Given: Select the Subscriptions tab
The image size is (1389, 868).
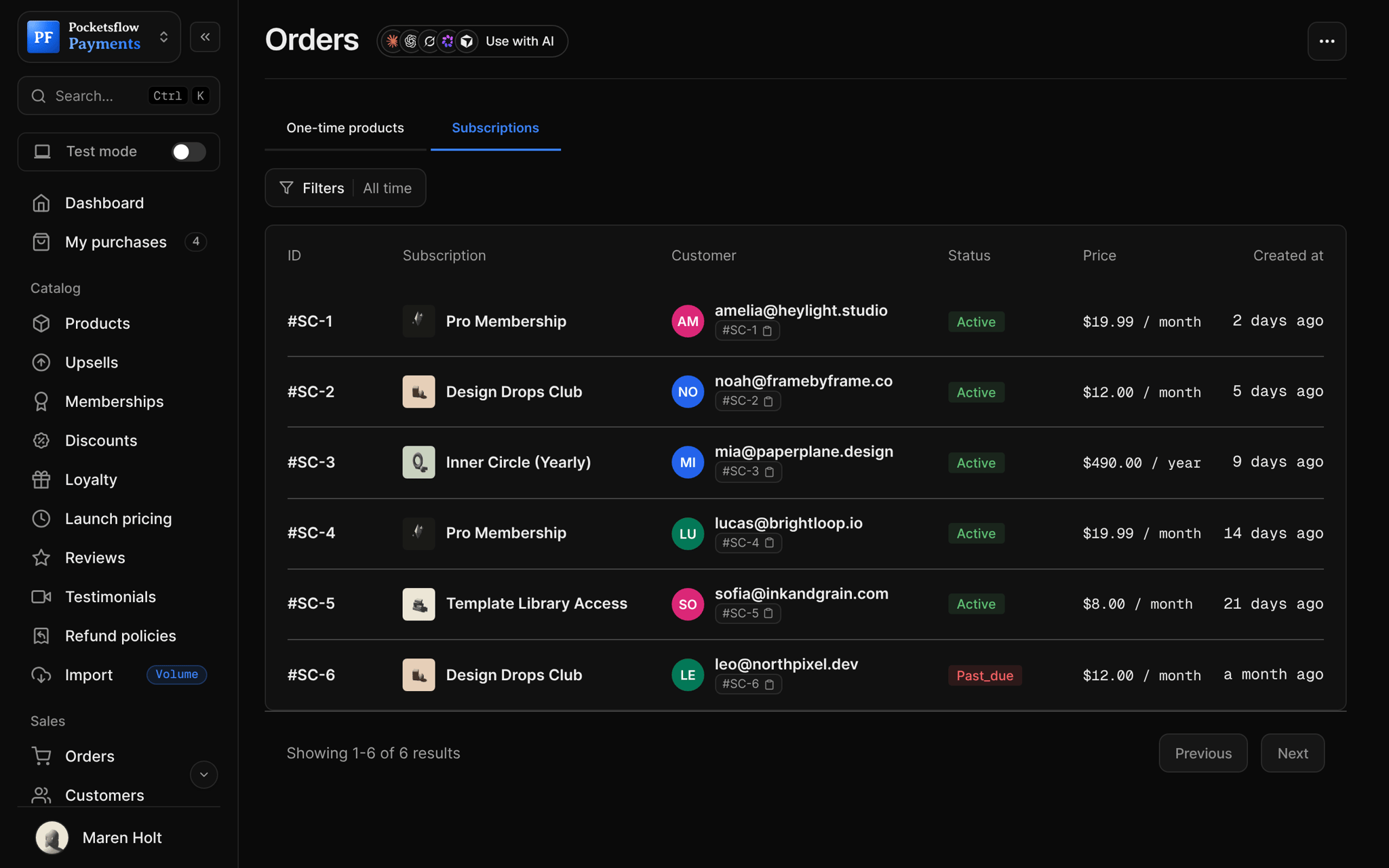Looking at the screenshot, I should pyautogui.click(x=495, y=128).
